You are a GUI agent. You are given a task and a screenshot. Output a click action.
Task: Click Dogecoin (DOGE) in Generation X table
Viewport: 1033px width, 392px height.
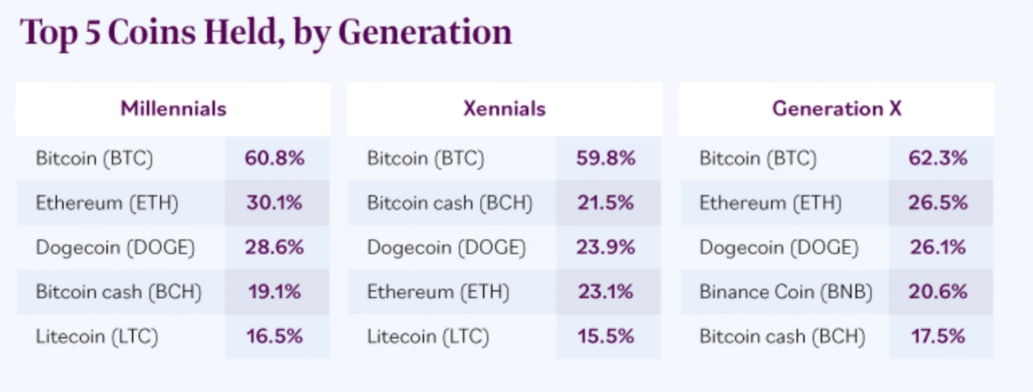[x=779, y=248]
